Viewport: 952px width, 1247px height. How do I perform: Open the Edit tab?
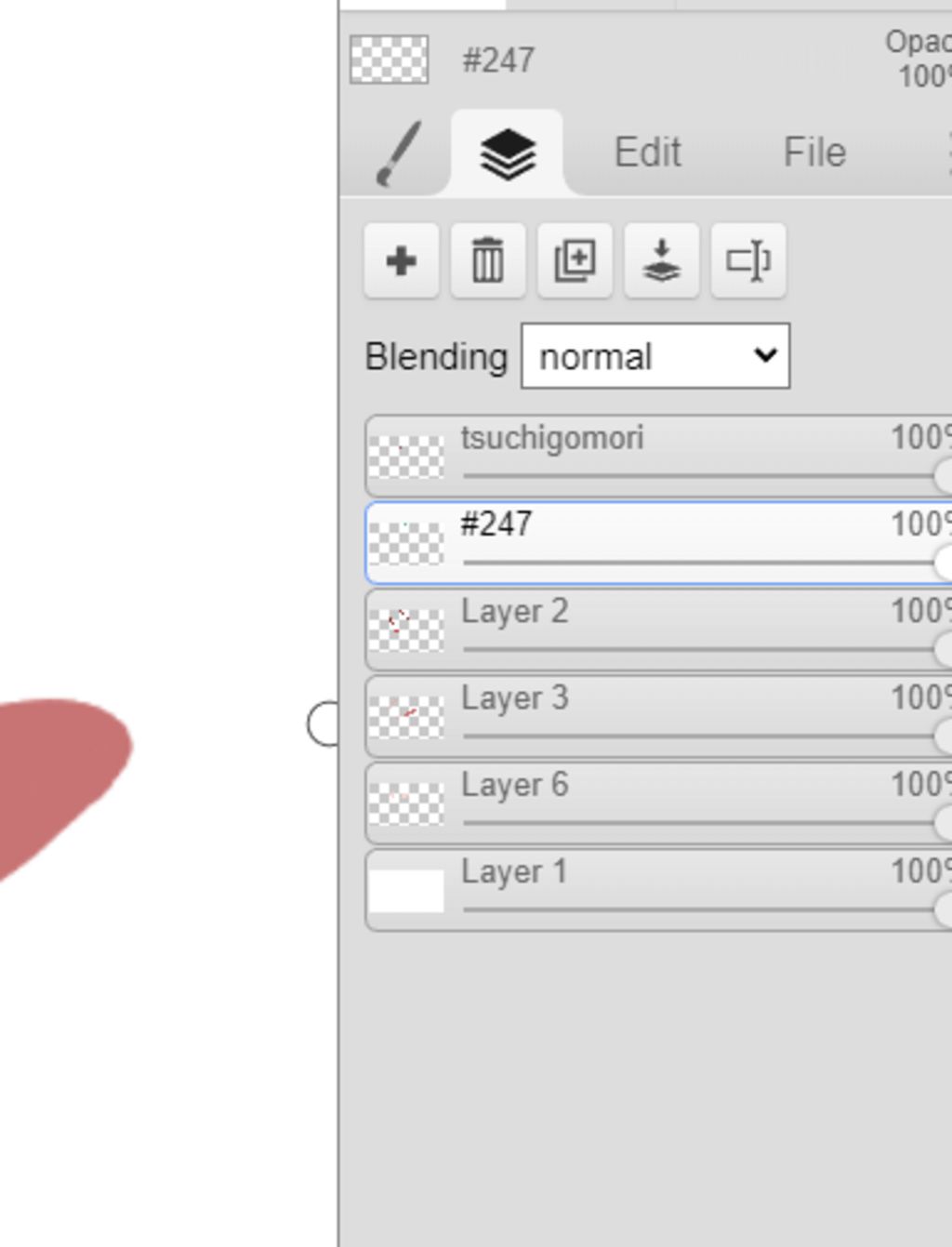(x=648, y=153)
